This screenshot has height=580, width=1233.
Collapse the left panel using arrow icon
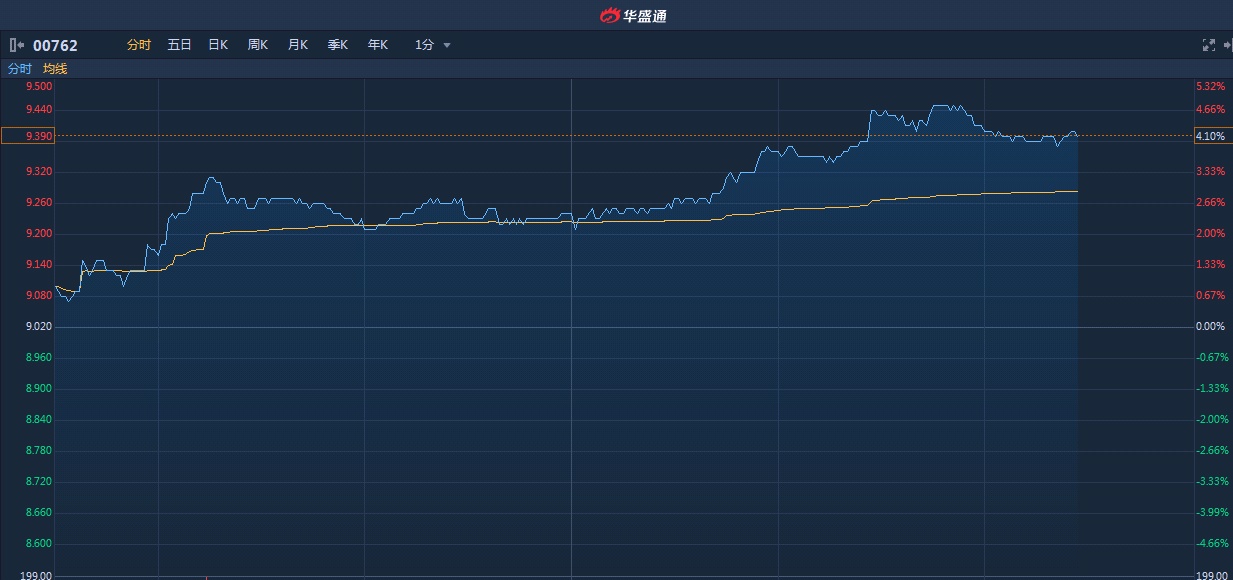pyautogui.click(x=17, y=45)
